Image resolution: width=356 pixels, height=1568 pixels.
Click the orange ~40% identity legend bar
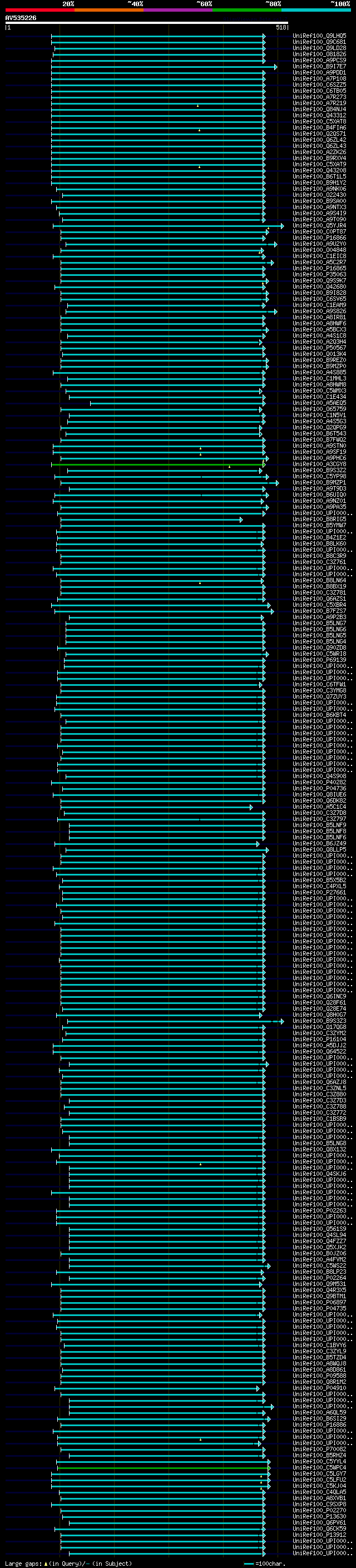[x=109, y=10]
